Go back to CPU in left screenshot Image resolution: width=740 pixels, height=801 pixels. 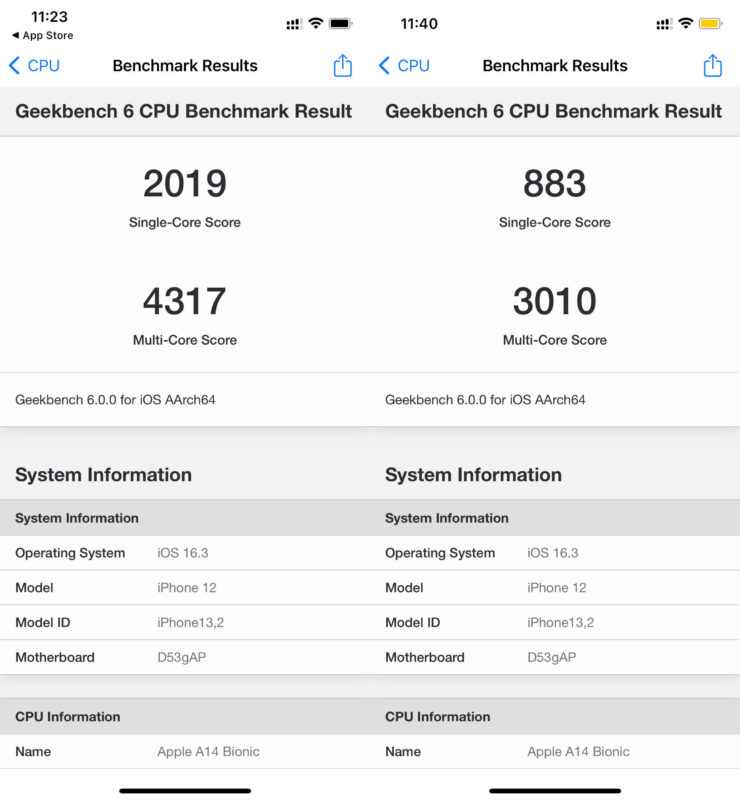pyautogui.click(x=34, y=66)
